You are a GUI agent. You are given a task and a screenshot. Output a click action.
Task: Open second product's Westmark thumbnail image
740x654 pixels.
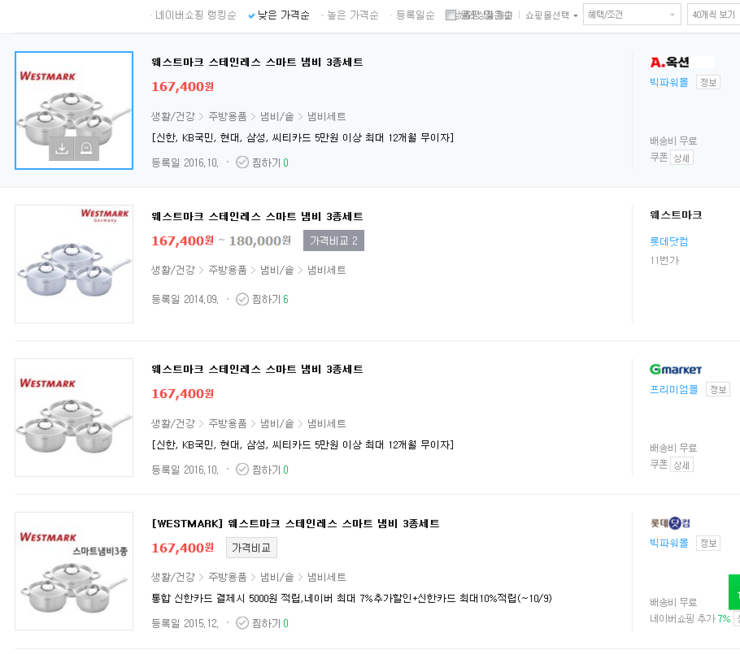pyautogui.click(x=74, y=264)
